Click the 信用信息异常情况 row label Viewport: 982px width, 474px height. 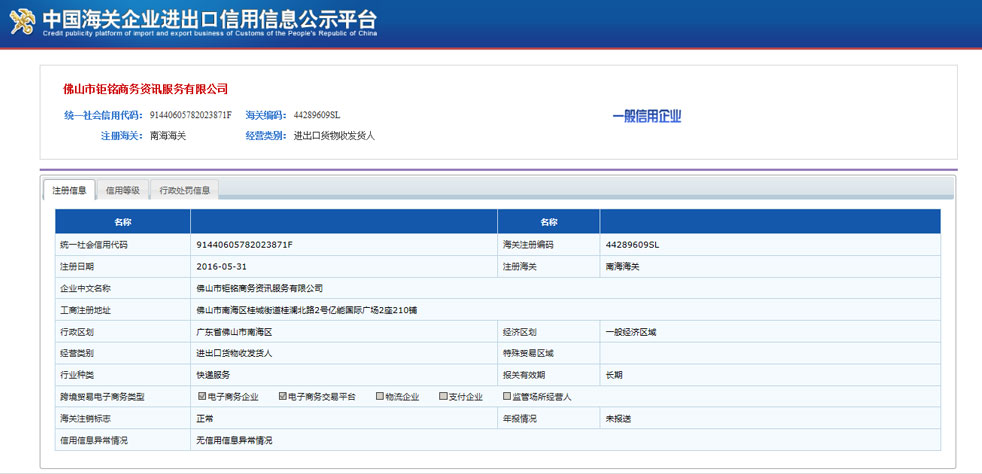pyautogui.click(x=94, y=440)
